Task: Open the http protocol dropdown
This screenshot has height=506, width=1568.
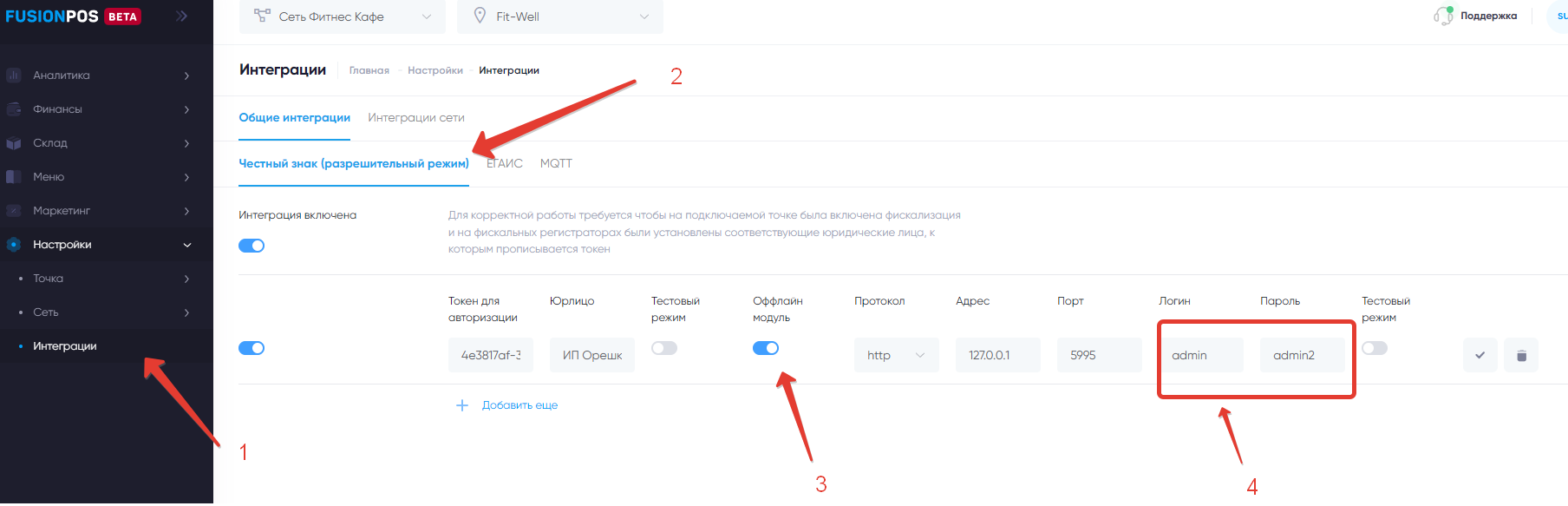Action: pyautogui.click(x=897, y=355)
